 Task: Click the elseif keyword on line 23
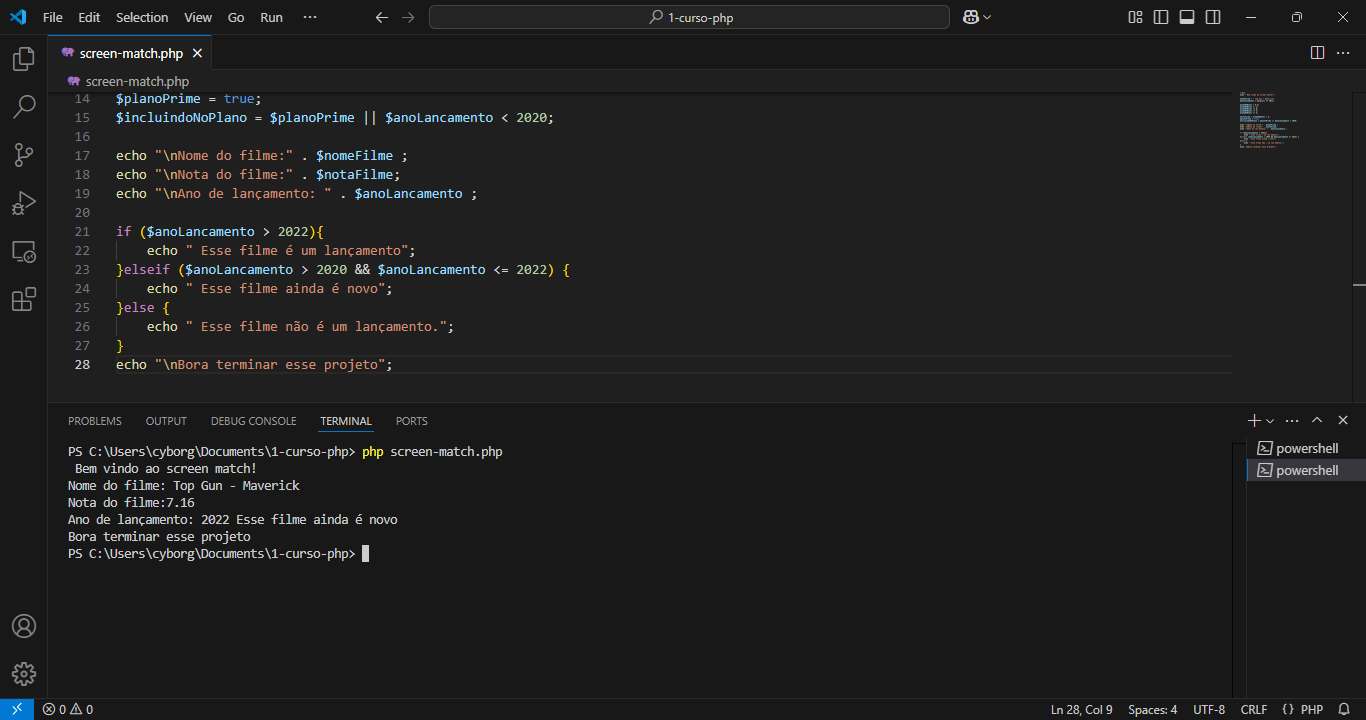pyautogui.click(x=146, y=269)
